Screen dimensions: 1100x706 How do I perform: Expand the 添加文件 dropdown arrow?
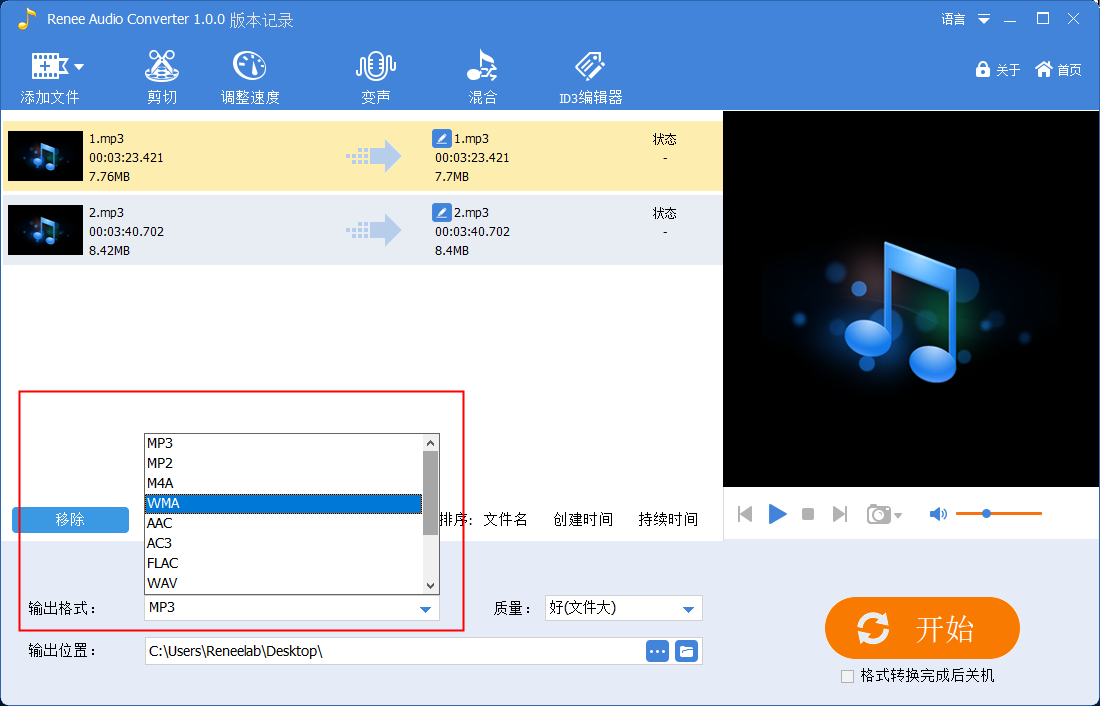pyautogui.click(x=79, y=67)
